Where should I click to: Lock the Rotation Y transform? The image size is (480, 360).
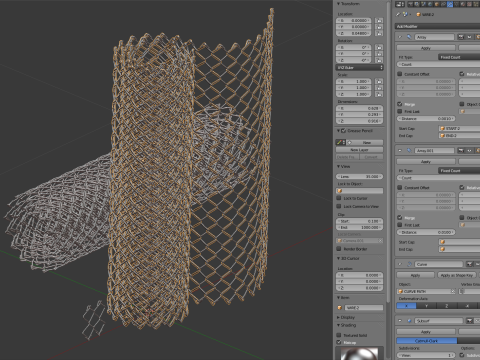coord(379,54)
